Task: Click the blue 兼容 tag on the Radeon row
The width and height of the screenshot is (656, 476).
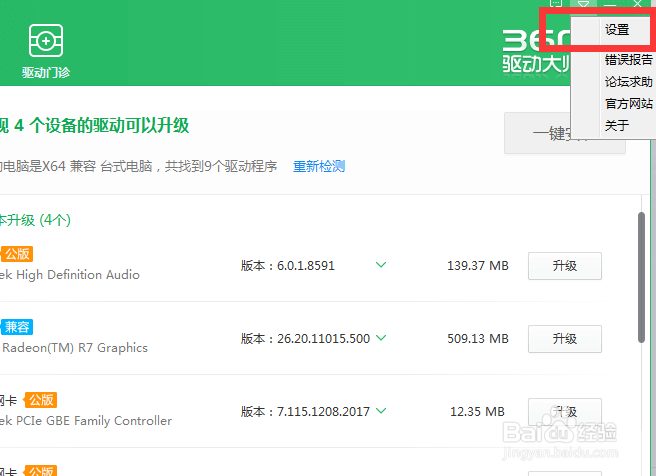Action: (17, 327)
